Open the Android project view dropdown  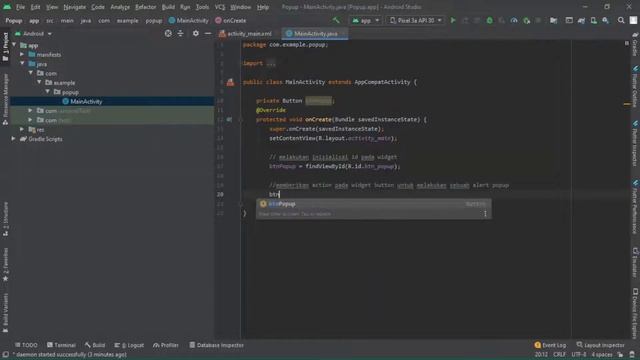pos(33,33)
